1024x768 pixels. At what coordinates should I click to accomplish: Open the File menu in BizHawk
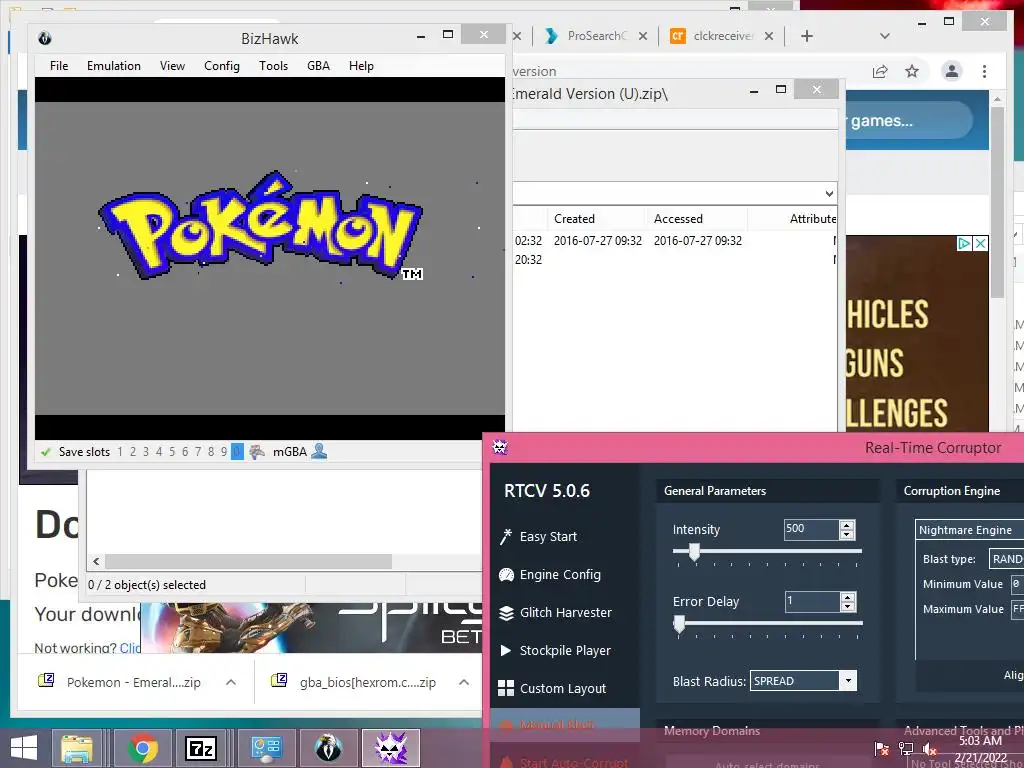(59, 66)
